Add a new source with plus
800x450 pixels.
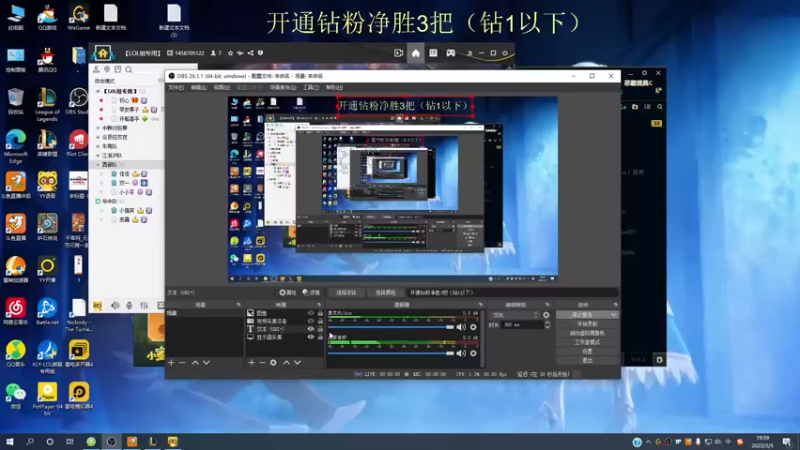(252, 363)
